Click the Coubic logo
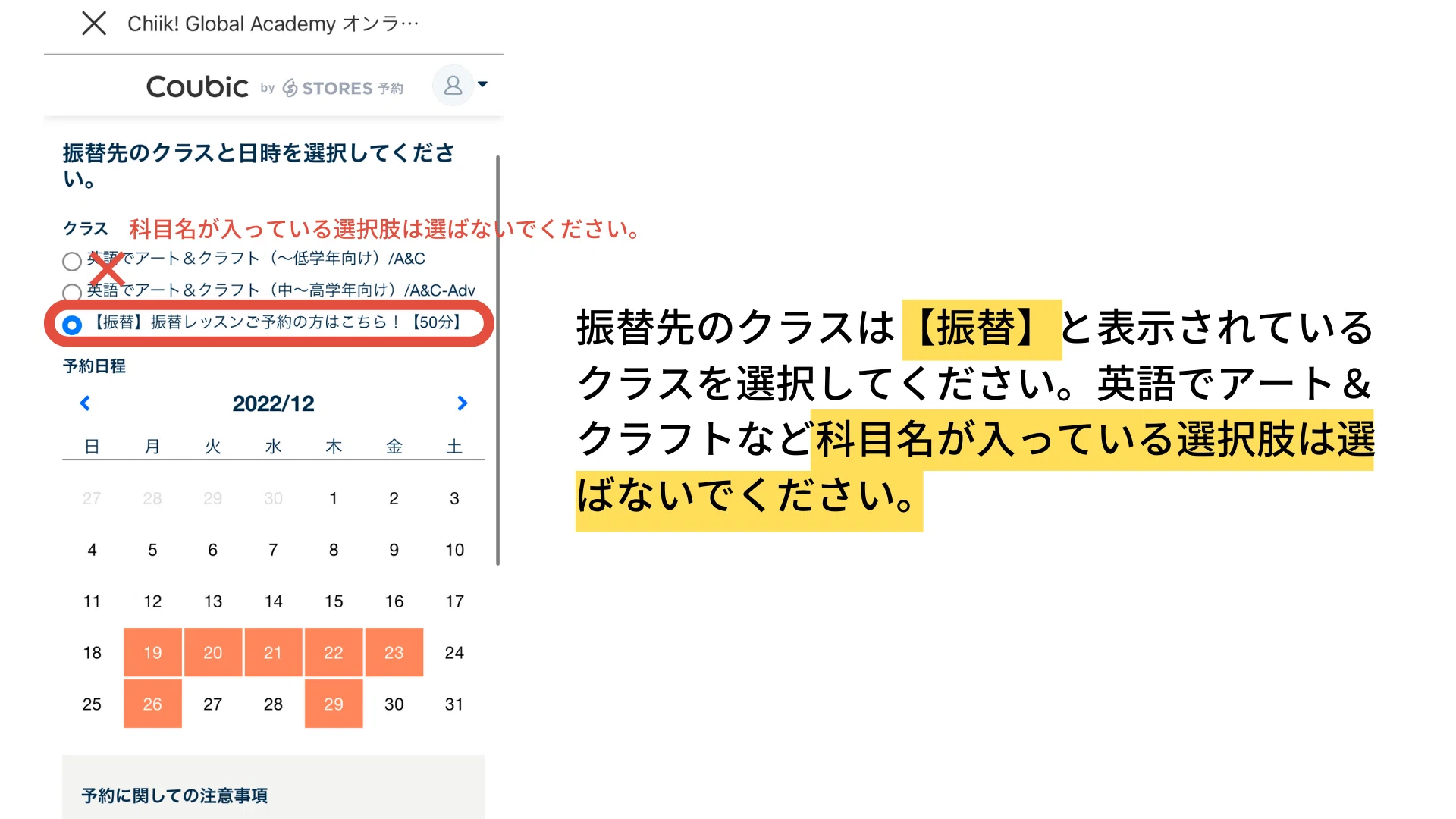This screenshot has height=819, width=1456. point(197,87)
